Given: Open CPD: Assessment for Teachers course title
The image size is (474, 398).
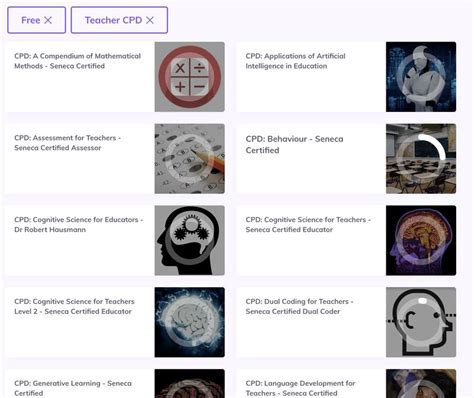Looking at the screenshot, I should pyautogui.click(x=67, y=143).
